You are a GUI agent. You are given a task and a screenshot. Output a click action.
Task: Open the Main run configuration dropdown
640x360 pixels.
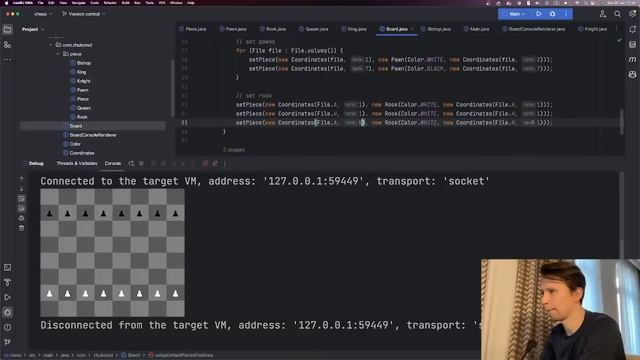coord(514,14)
